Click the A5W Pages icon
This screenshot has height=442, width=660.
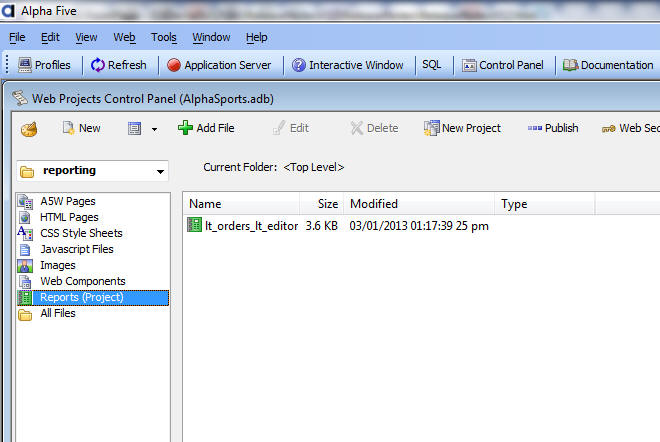pos(25,202)
